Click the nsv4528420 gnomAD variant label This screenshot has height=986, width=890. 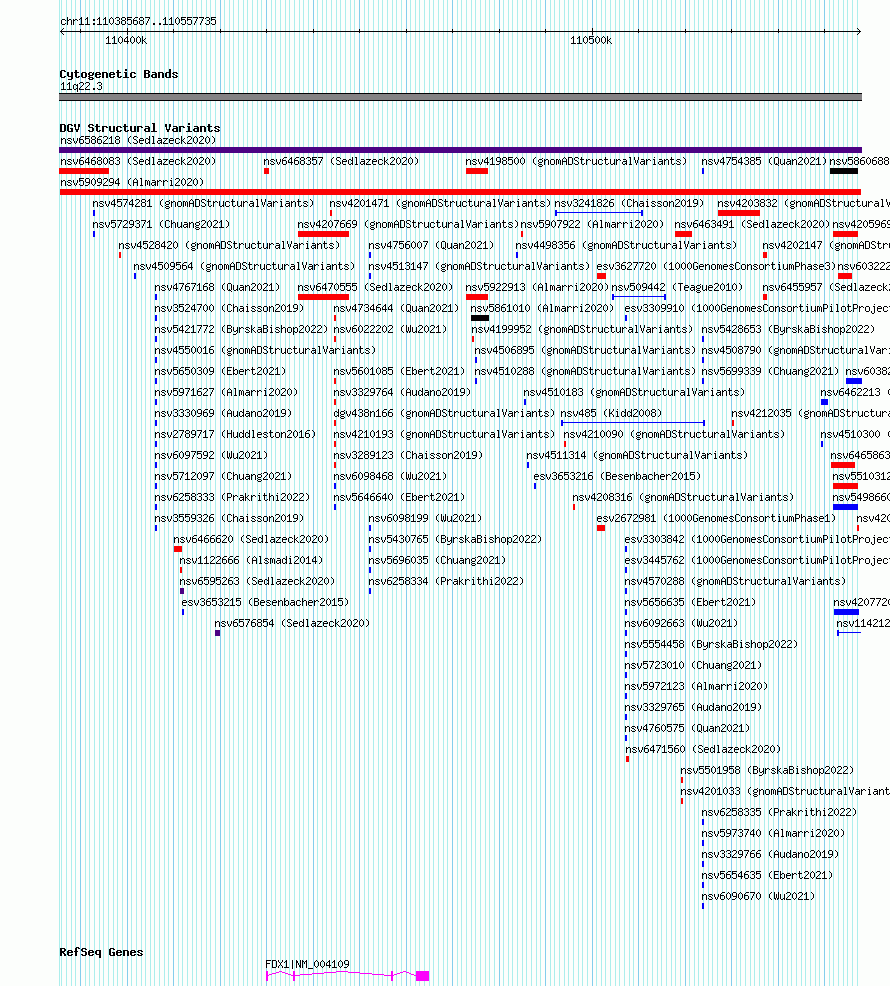click(x=229, y=245)
